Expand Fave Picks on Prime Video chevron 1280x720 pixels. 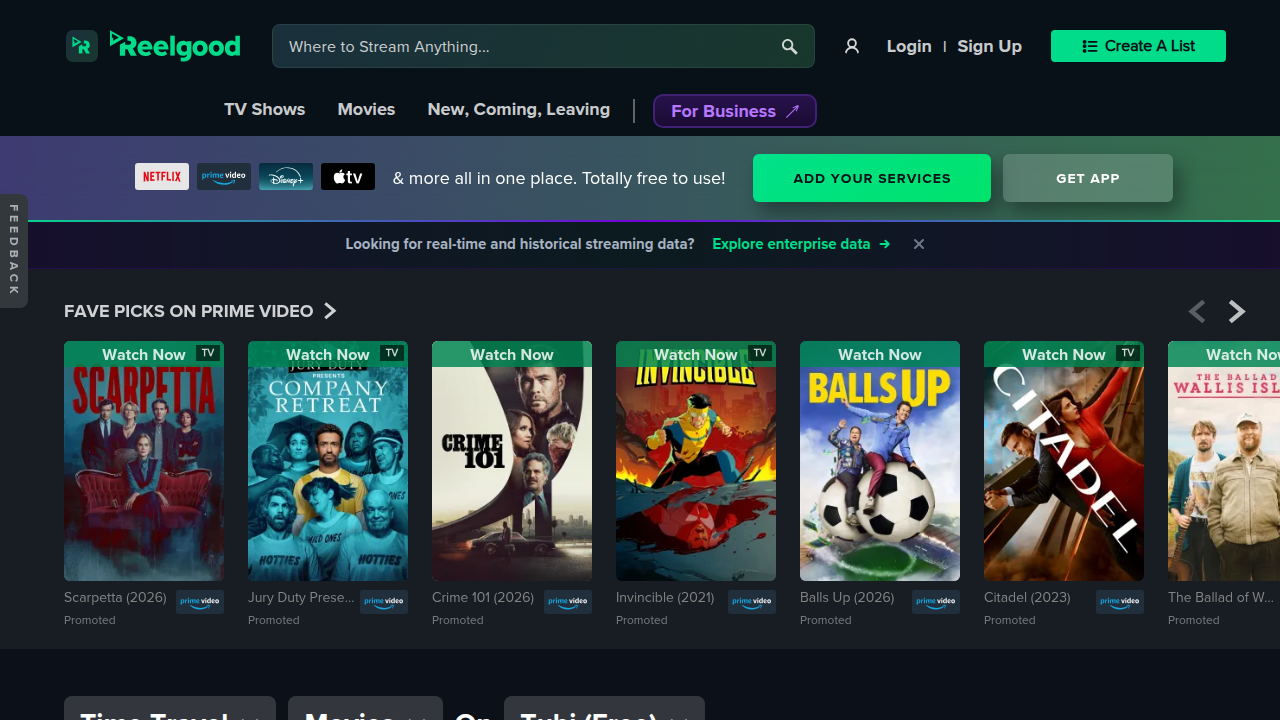pyautogui.click(x=330, y=311)
